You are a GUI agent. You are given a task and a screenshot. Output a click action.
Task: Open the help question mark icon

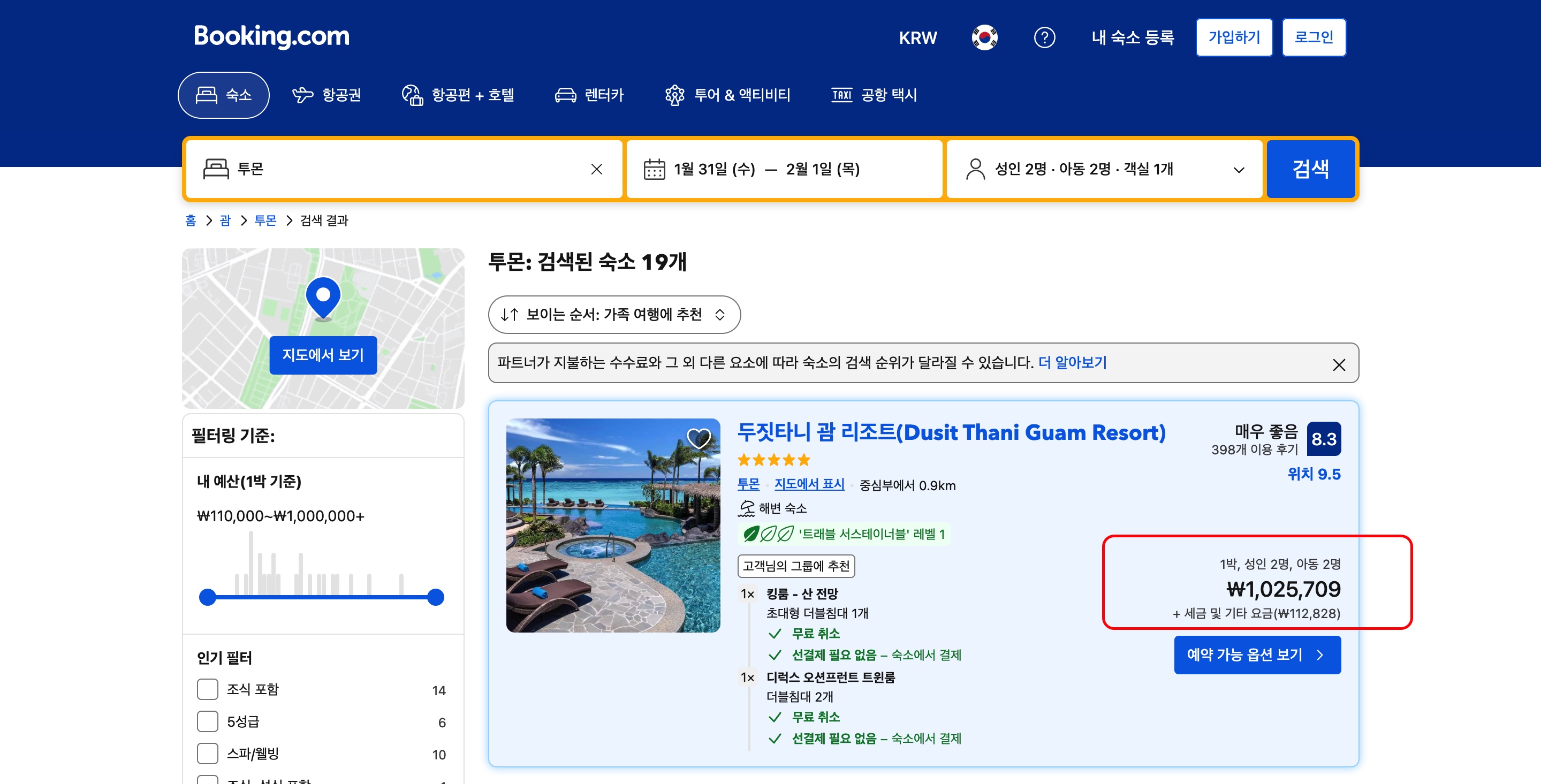tap(1044, 37)
